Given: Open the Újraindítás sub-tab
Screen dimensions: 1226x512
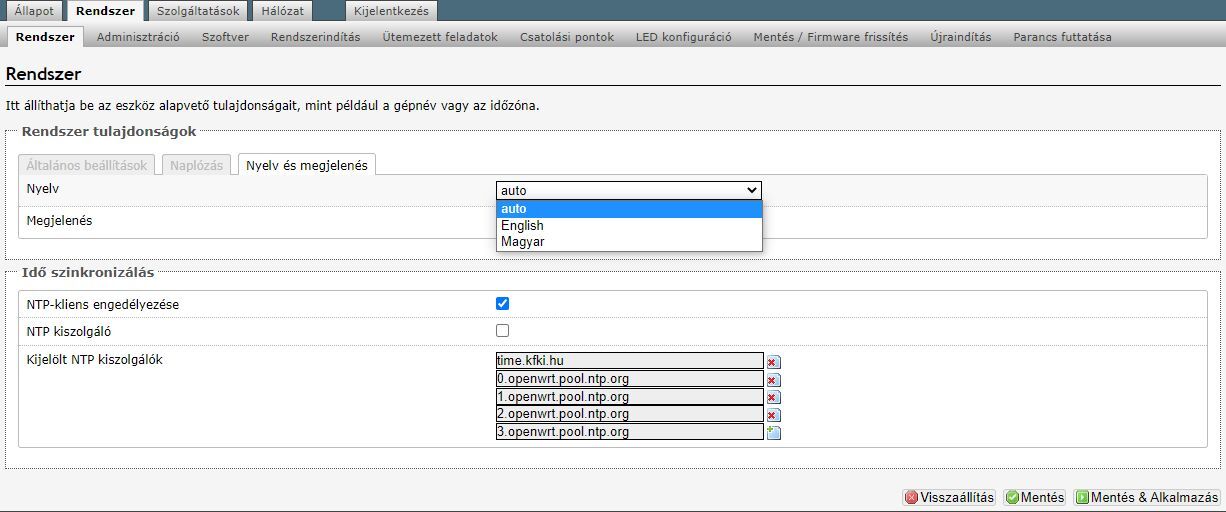Looking at the screenshot, I should pyautogui.click(x=960, y=37).
